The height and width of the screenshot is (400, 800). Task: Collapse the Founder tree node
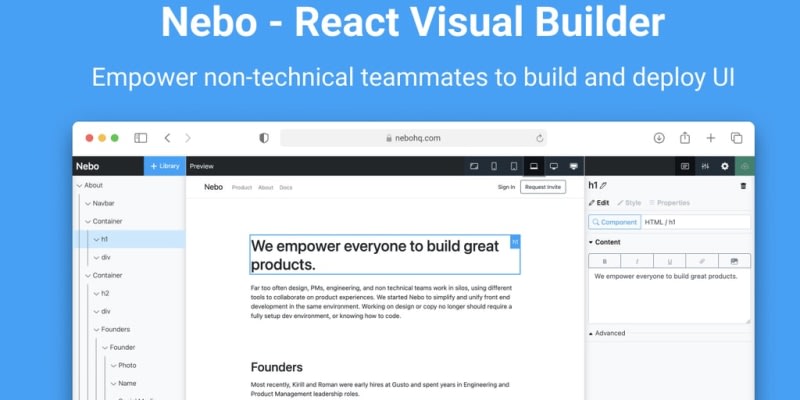point(105,347)
